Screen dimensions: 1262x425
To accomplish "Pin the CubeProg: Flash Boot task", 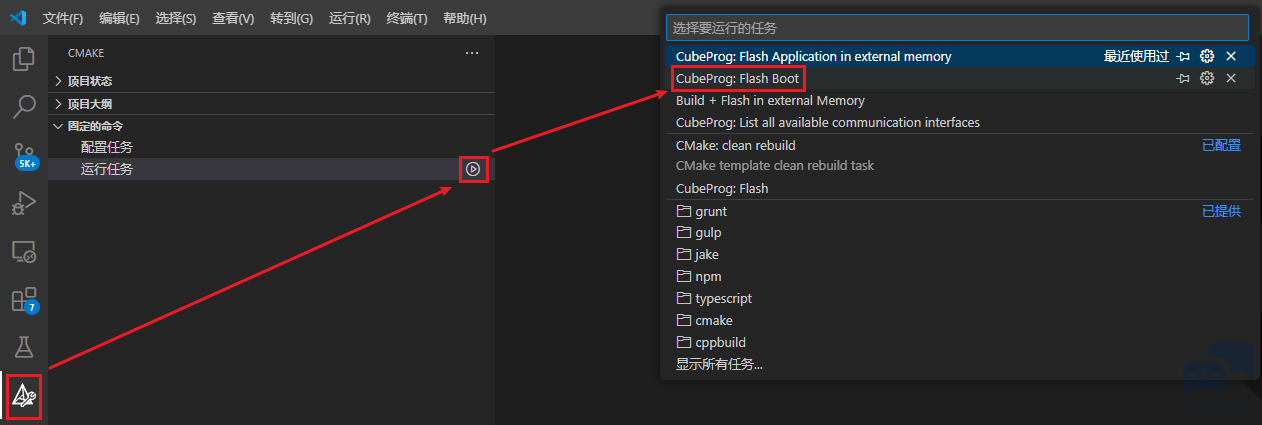I will point(1183,78).
